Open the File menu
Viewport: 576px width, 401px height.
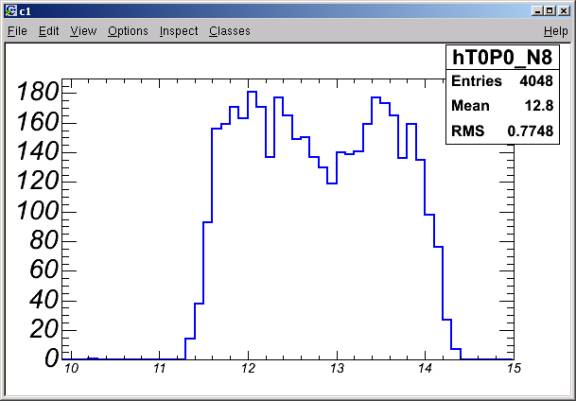(17, 31)
